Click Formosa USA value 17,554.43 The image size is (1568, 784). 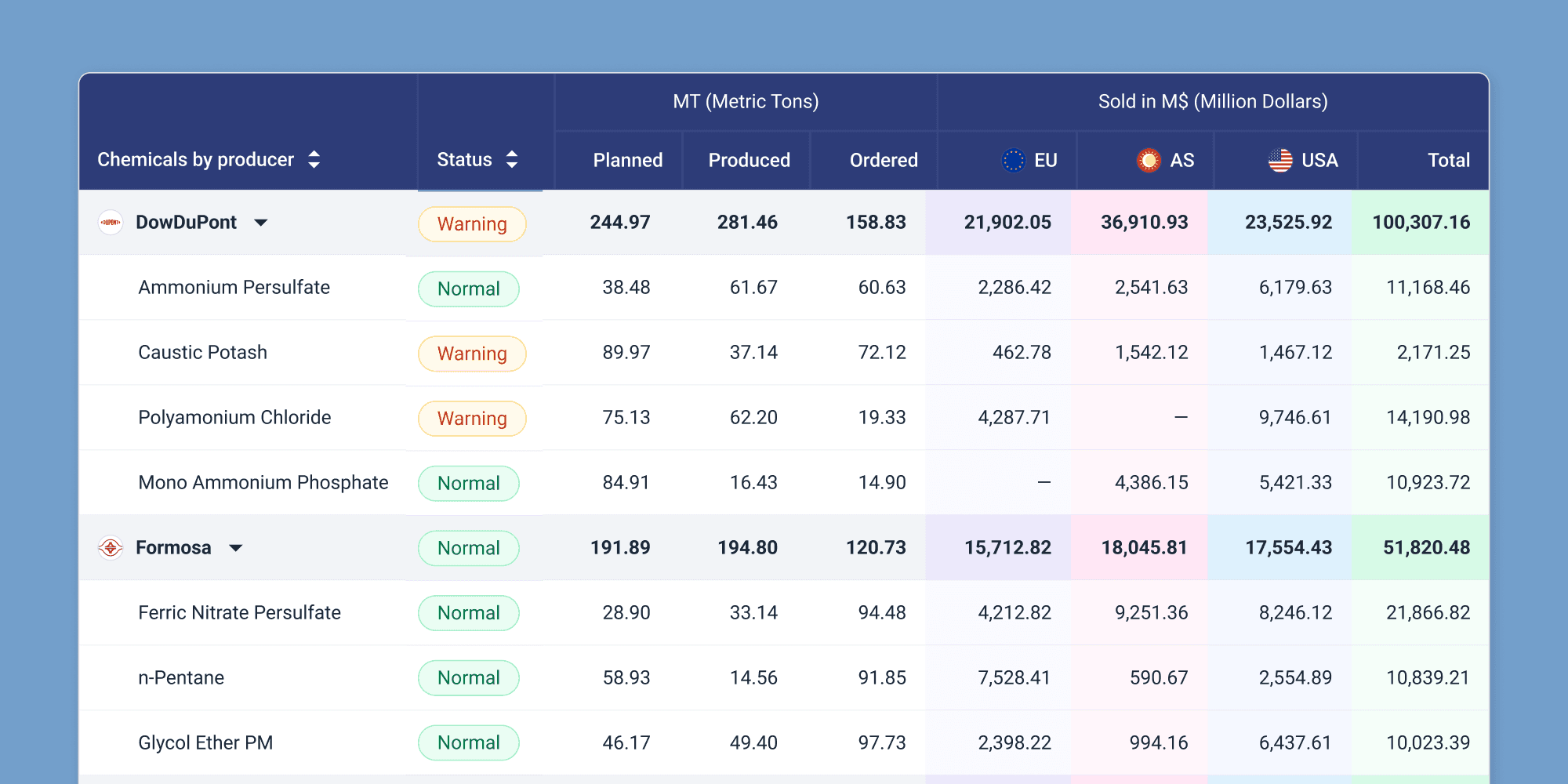[x=1289, y=547]
